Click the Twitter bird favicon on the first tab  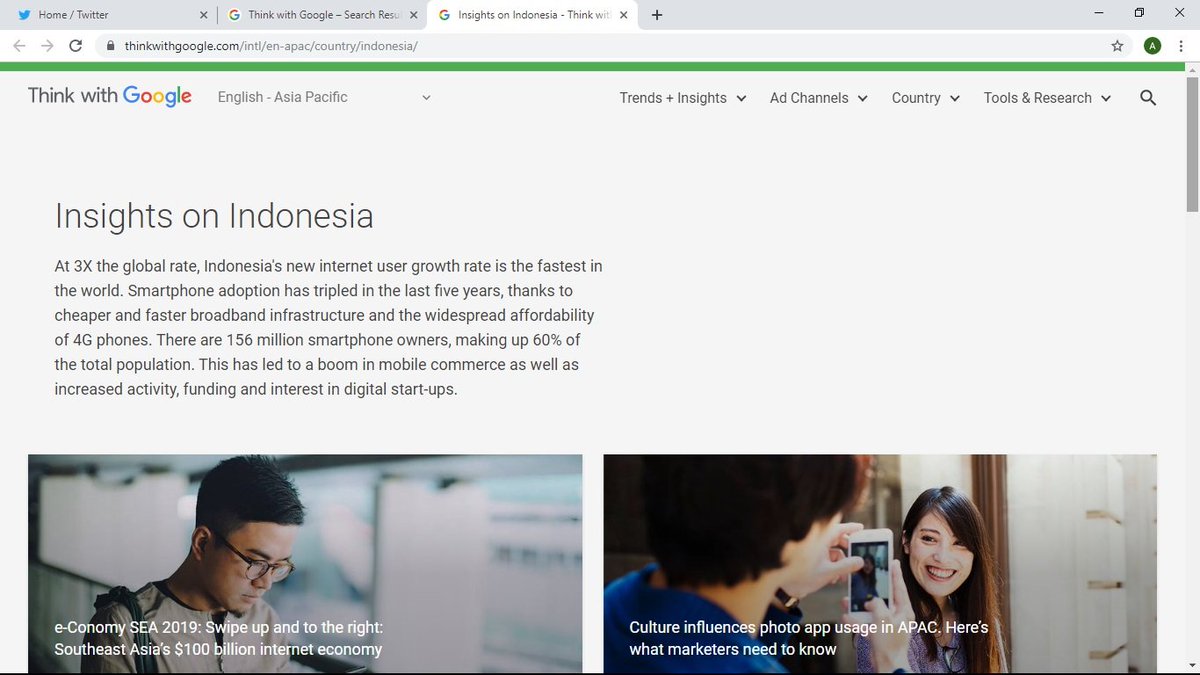point(25,15)
